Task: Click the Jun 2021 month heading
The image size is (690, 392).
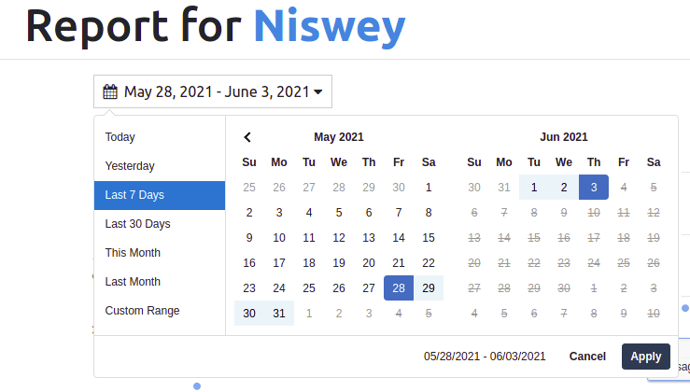Action: 564,137
